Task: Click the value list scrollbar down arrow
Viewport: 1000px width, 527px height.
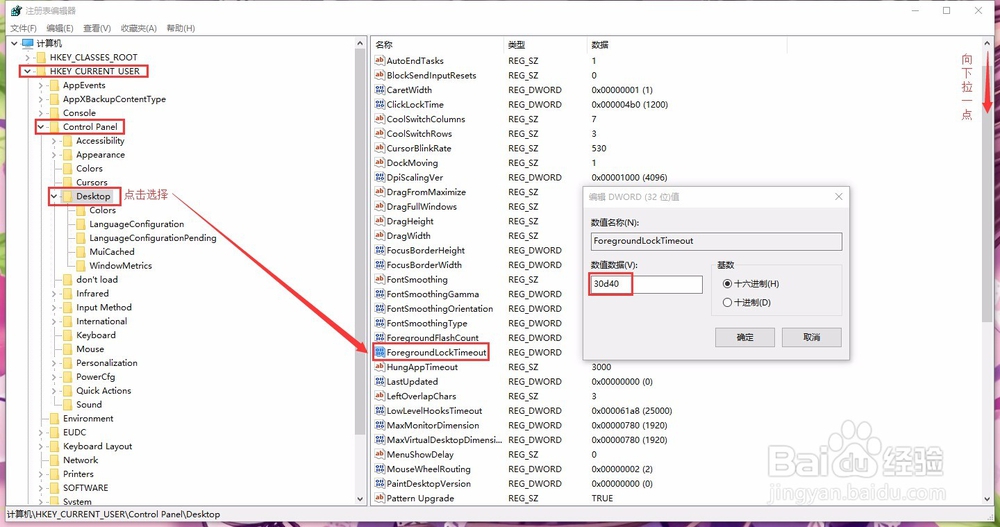Action: coord(988,499)
